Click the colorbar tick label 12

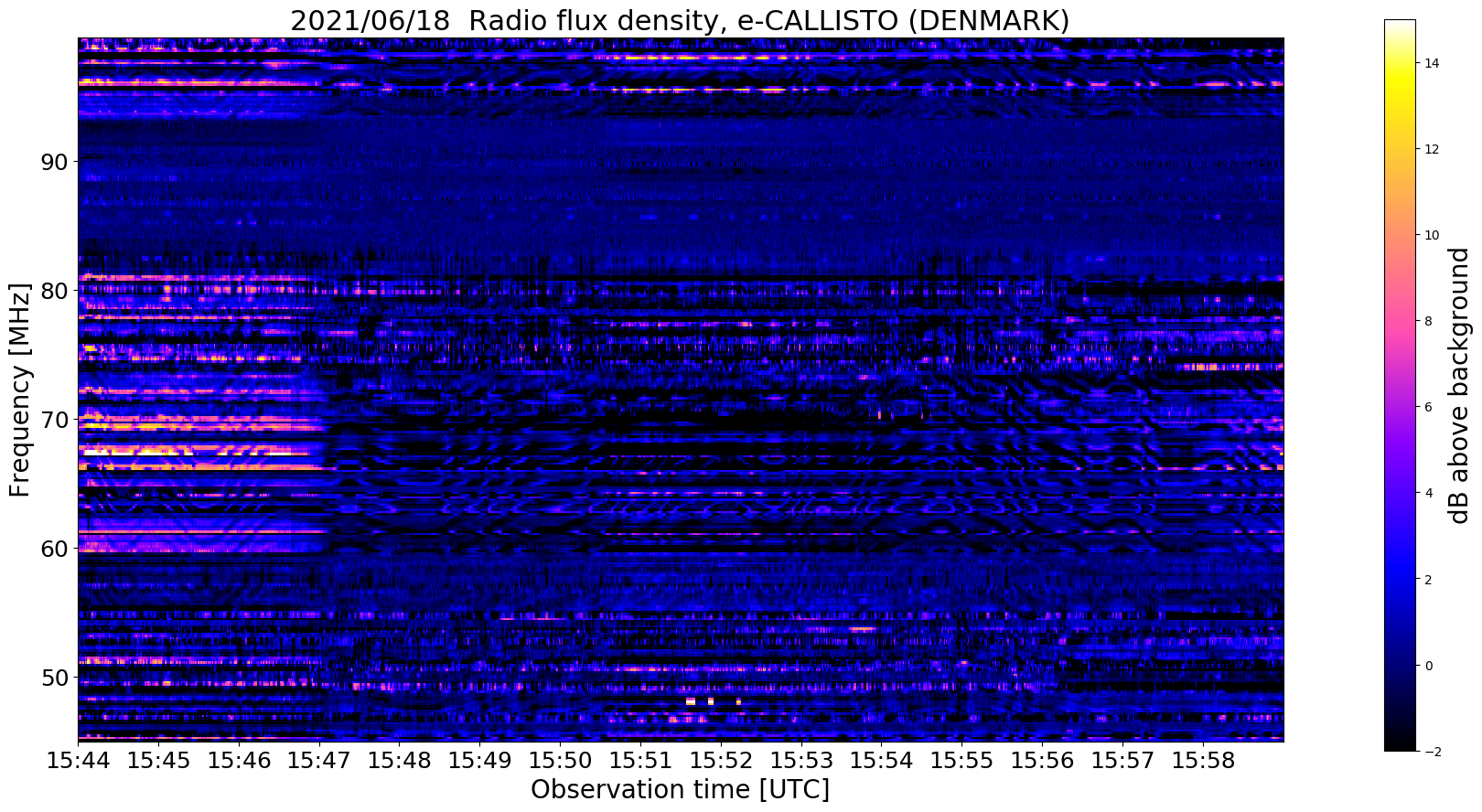[x=1431, y=149]
